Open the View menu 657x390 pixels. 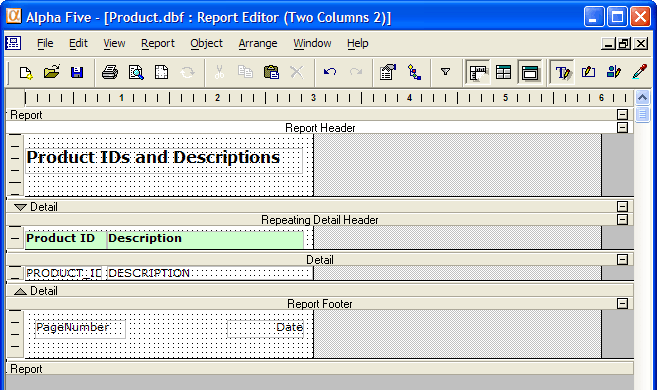coord(114,43)
